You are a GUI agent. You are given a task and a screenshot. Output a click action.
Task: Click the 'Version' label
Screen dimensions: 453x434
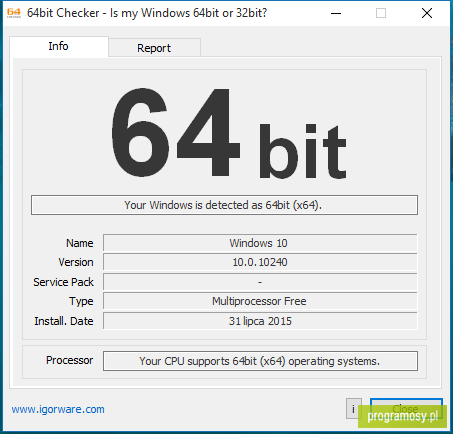click(x=76, y=262)
